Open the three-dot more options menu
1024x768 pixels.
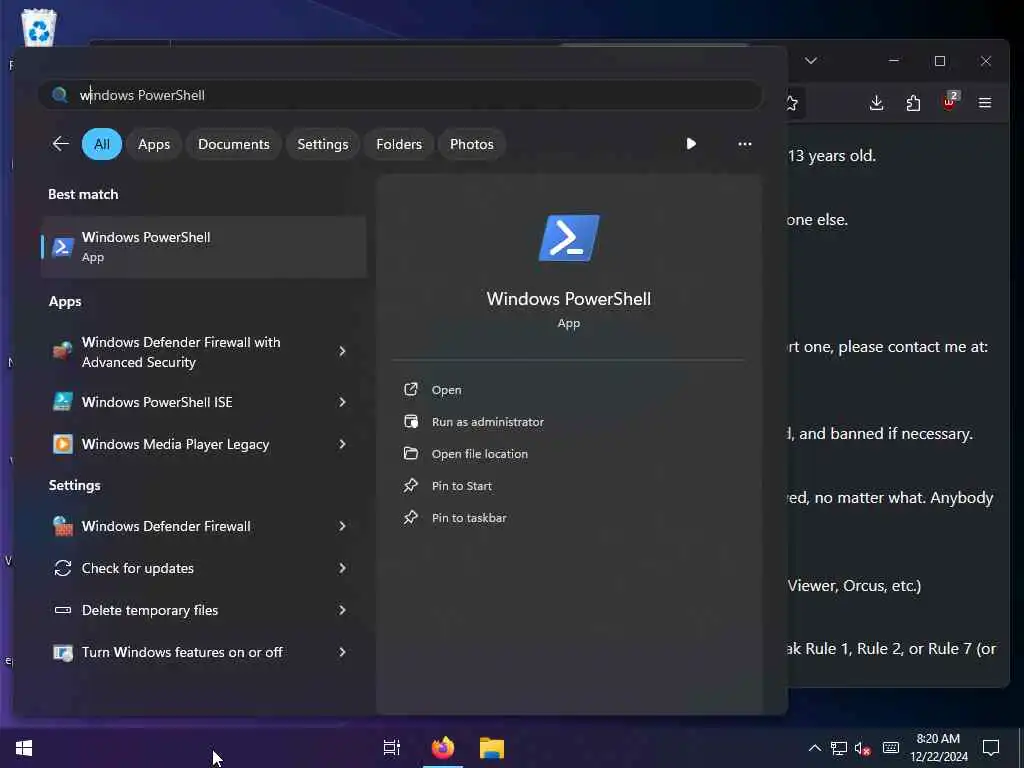pyautogui.click(x=744, y=144)
